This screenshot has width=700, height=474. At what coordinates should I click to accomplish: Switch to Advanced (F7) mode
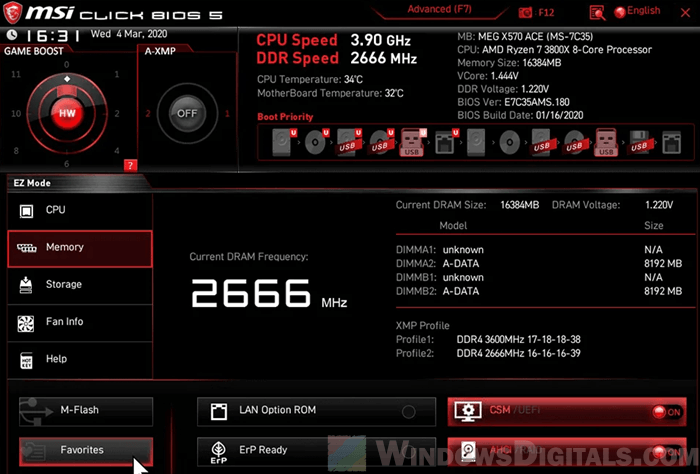click(439, 9)
